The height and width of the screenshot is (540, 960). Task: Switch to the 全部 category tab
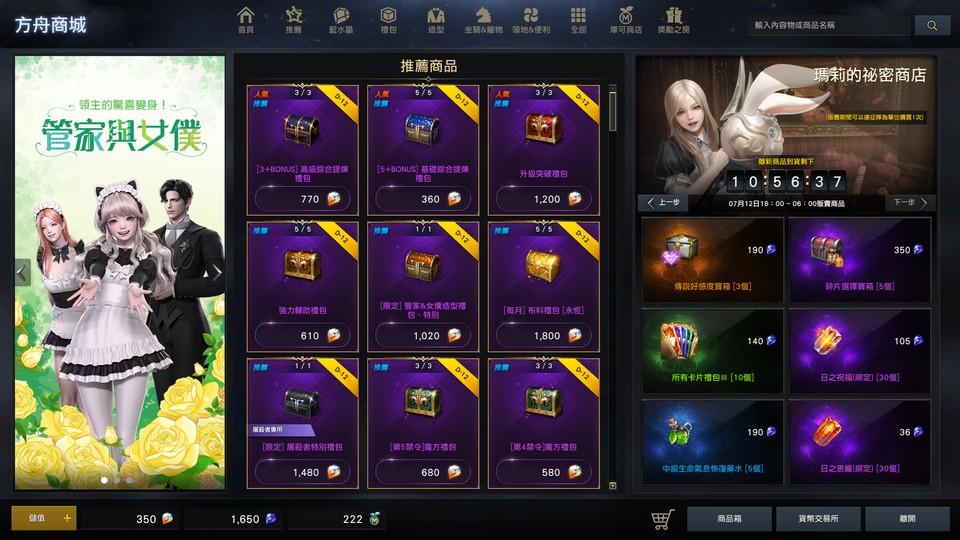coord(578,20)
